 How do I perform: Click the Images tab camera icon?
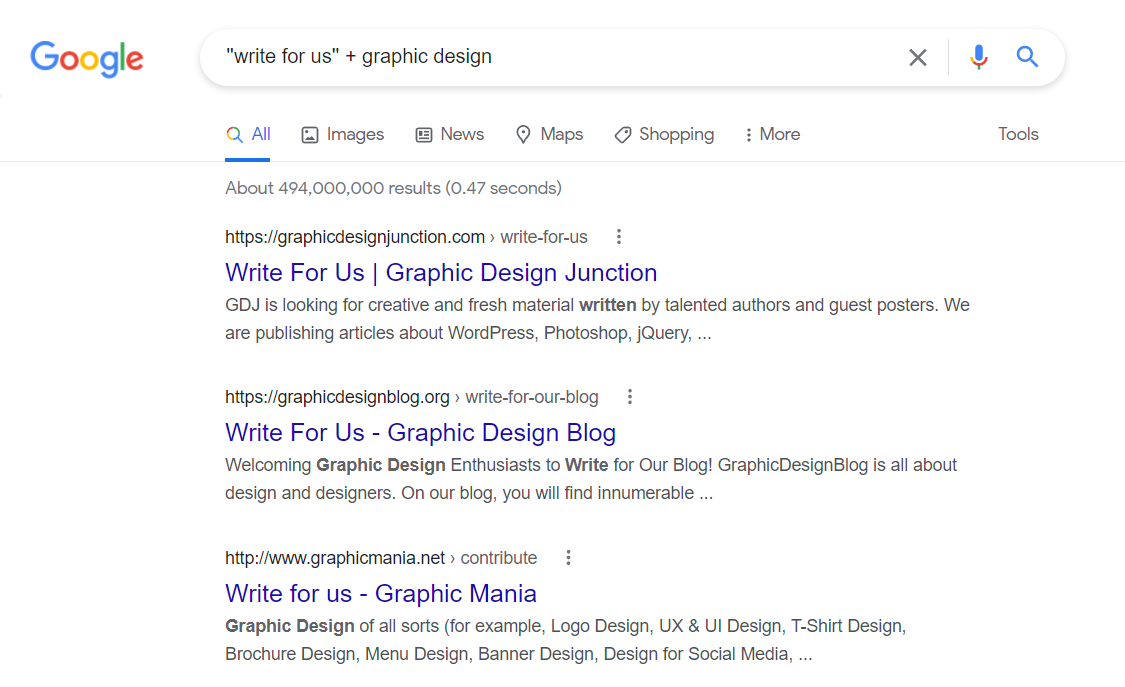pos(311,133)
